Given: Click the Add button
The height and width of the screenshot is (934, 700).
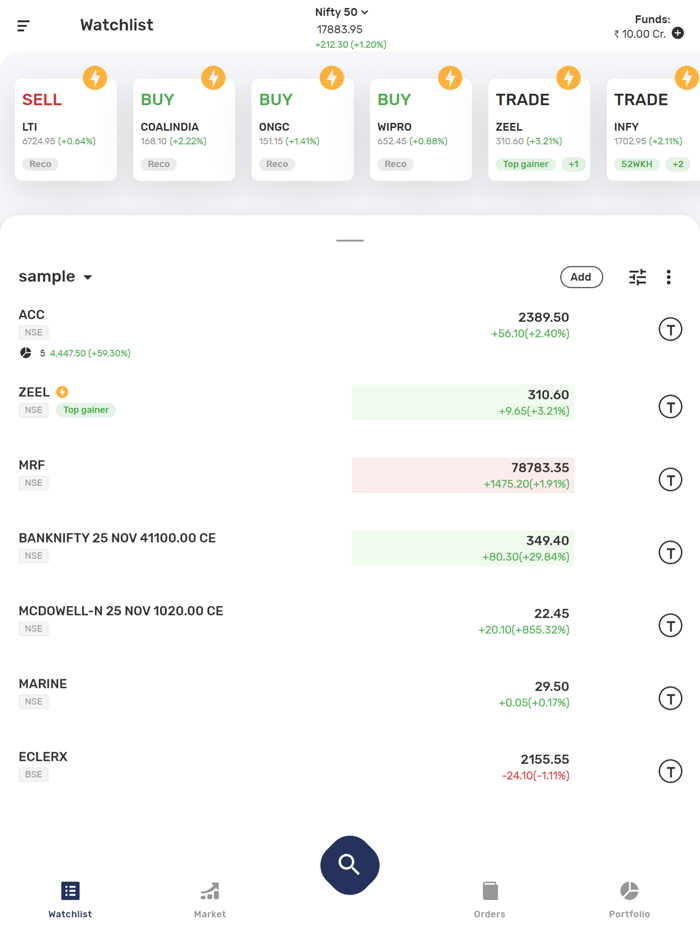Looking at the screenshot, I should coord(581,277).
